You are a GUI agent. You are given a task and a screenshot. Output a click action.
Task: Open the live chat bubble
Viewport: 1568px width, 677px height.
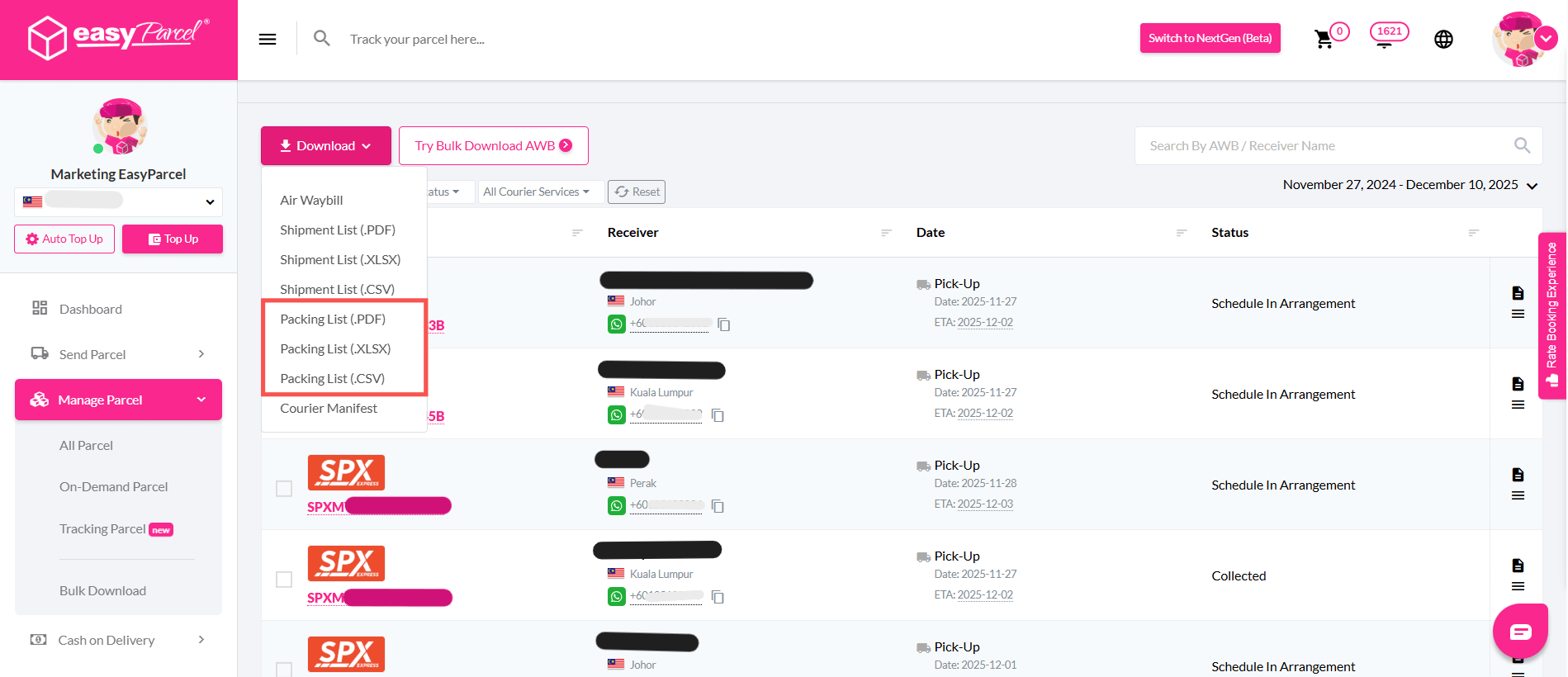click(x=1519, y=632)
